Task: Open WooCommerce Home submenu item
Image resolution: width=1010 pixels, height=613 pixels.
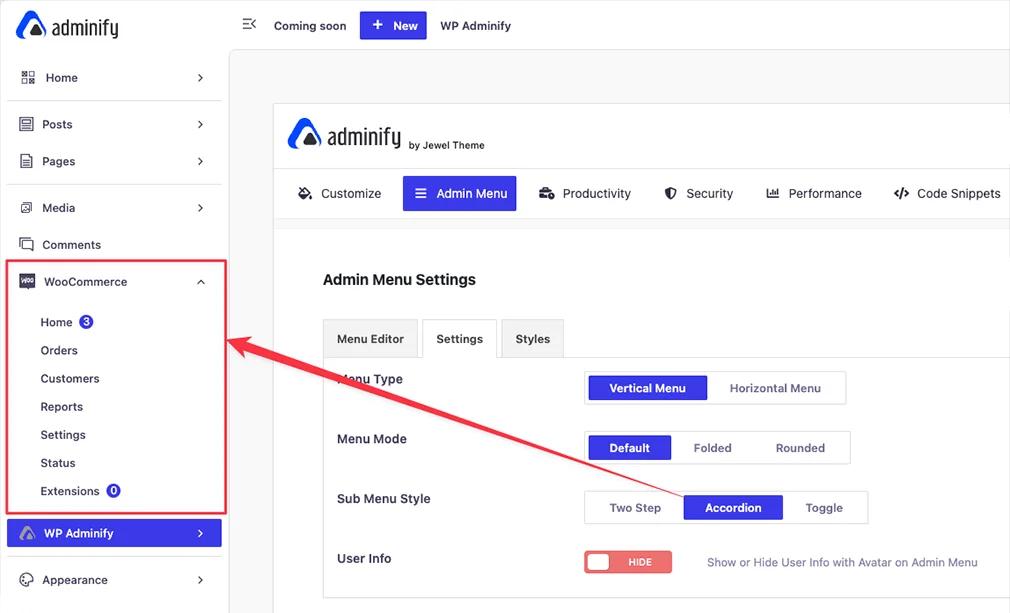Action: pyautogui.click(x=56, y=322)
